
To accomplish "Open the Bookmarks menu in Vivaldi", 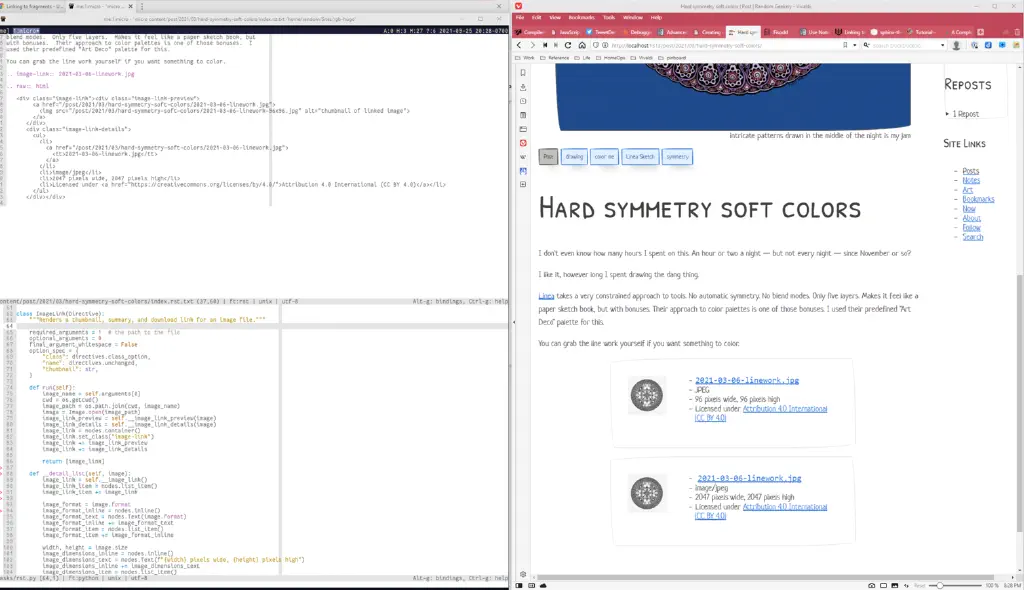I will click(x=581, y=18).
